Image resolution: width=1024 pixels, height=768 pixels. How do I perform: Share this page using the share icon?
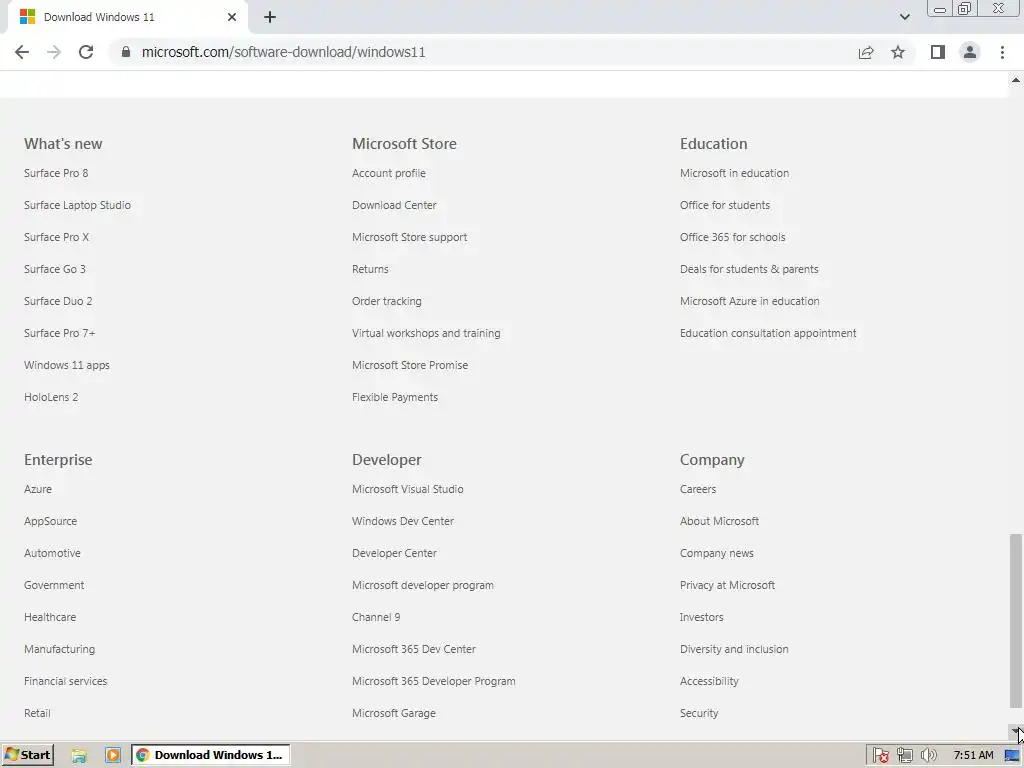tap(866, 52)
